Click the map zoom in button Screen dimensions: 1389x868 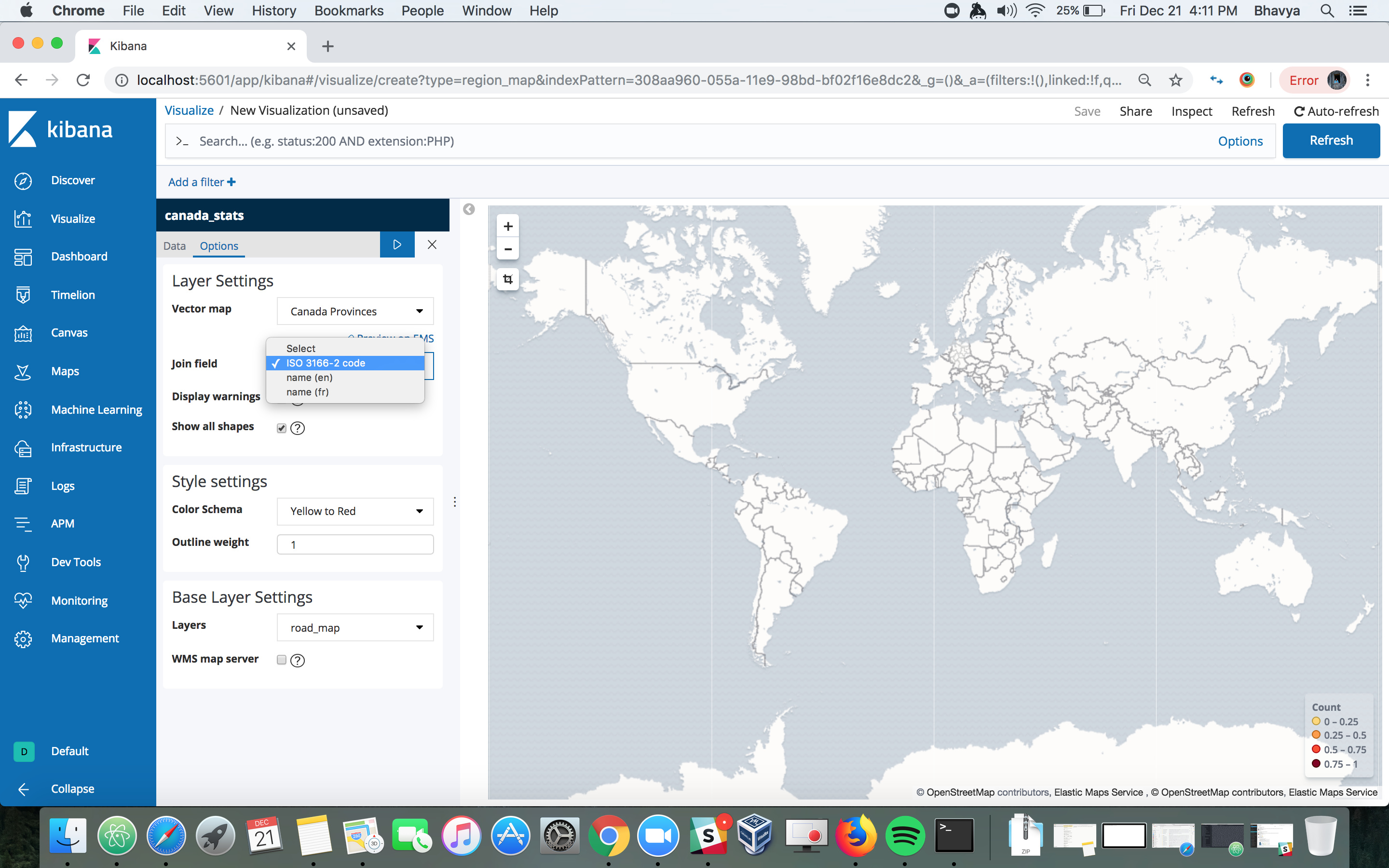click(x=507, y=226)
